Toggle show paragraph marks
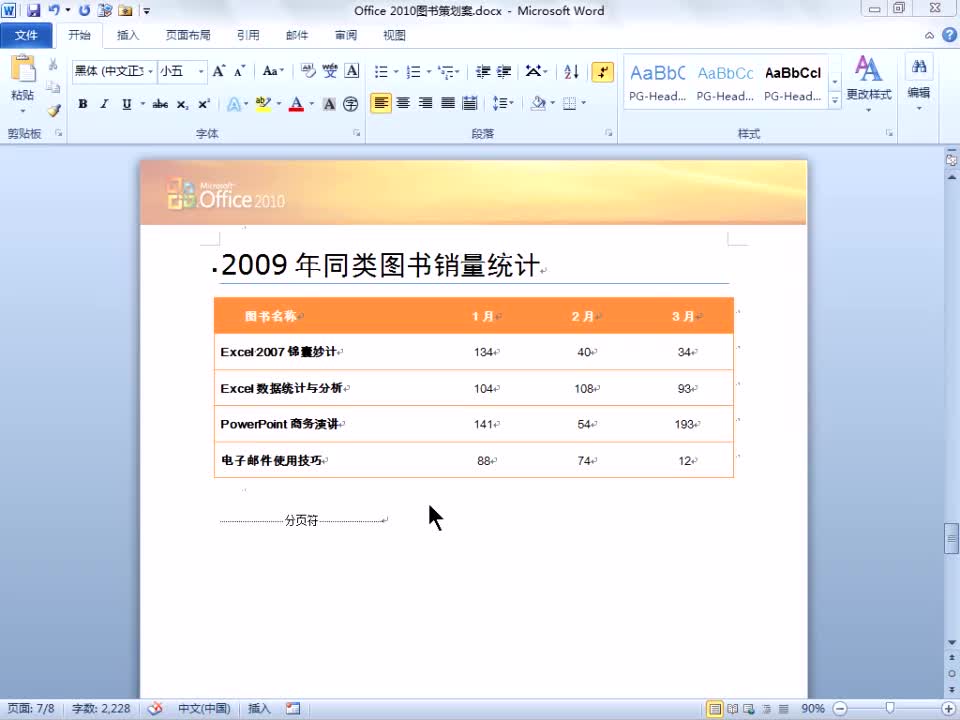Image resolution: width=960 pixels, height=720 pixels. (x=602, y=72)
